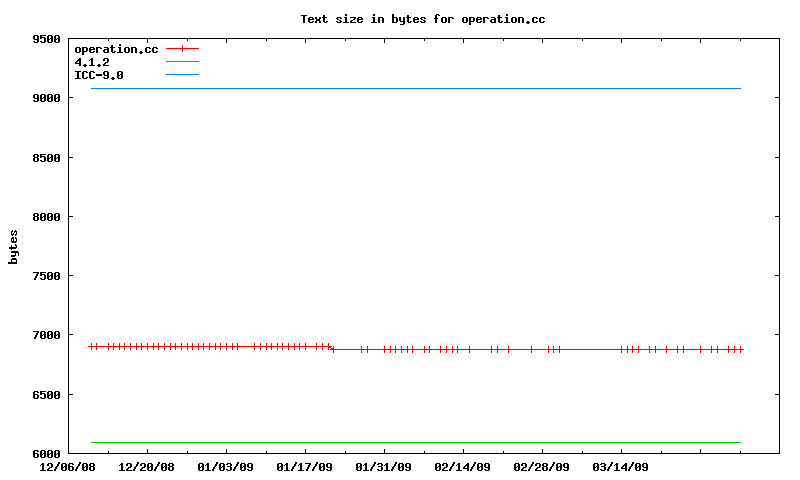Click the 7500 y-axis tick label
Viewport: 800px width, 480px height.
[47, 276]
